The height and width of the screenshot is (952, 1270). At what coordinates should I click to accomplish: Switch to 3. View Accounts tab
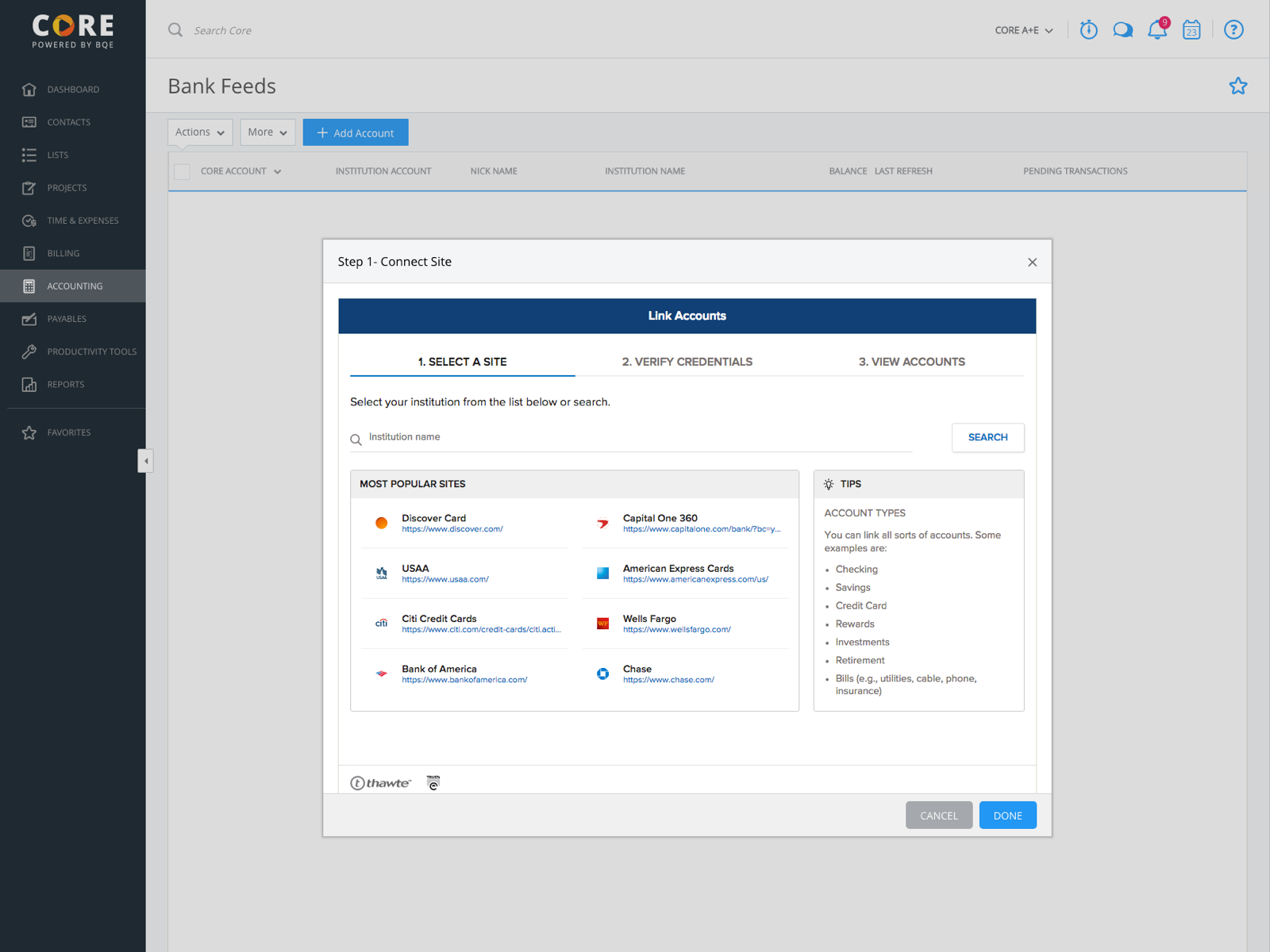(x=912, y=362)
